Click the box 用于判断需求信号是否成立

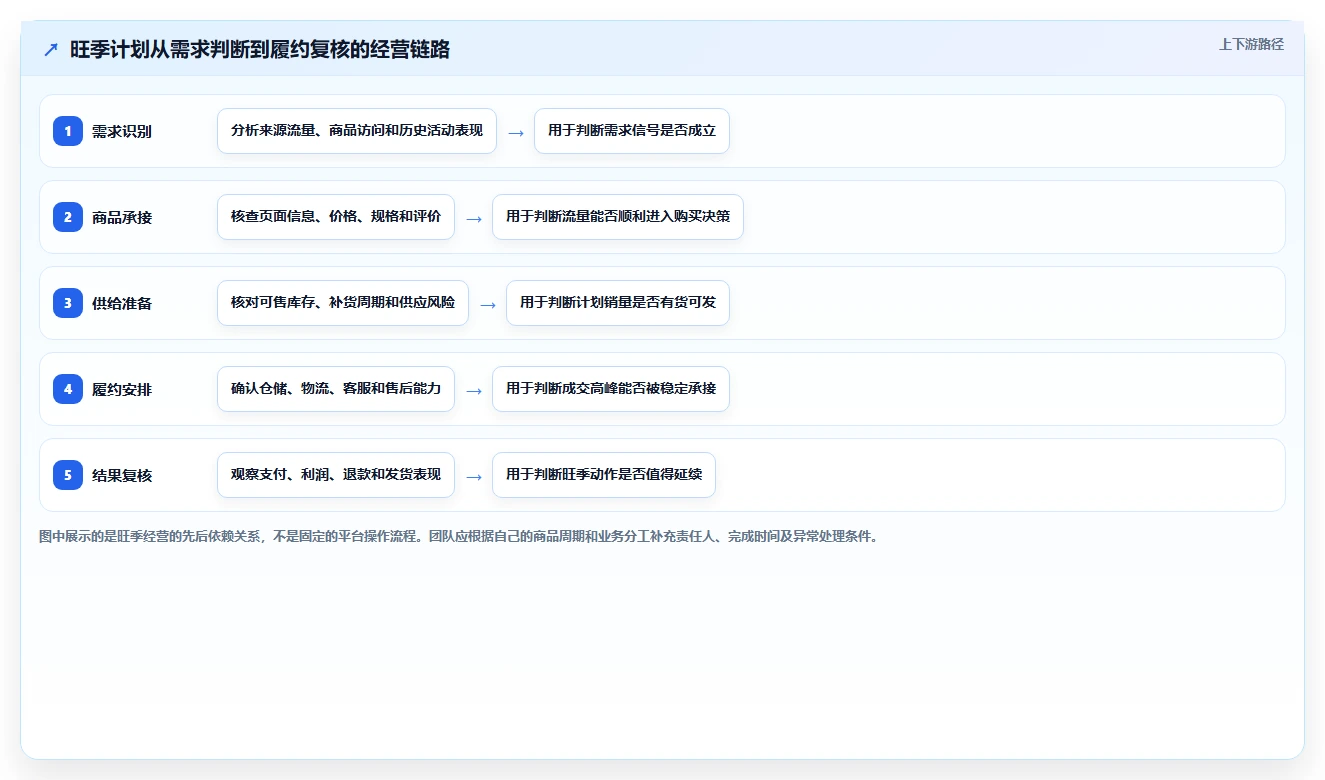pos(632,131)
